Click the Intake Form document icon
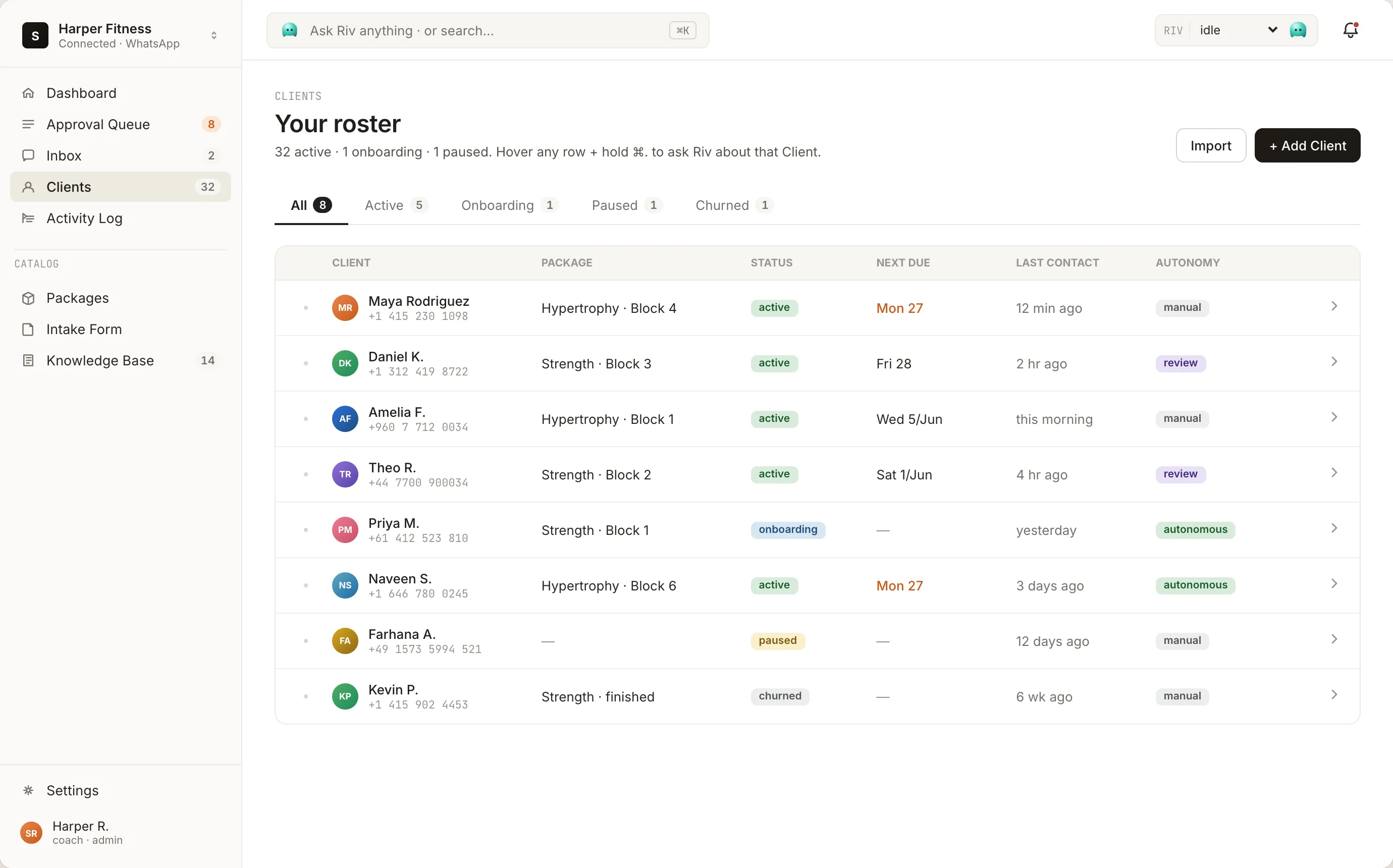The image size is (1393, 868). (28, 330)
